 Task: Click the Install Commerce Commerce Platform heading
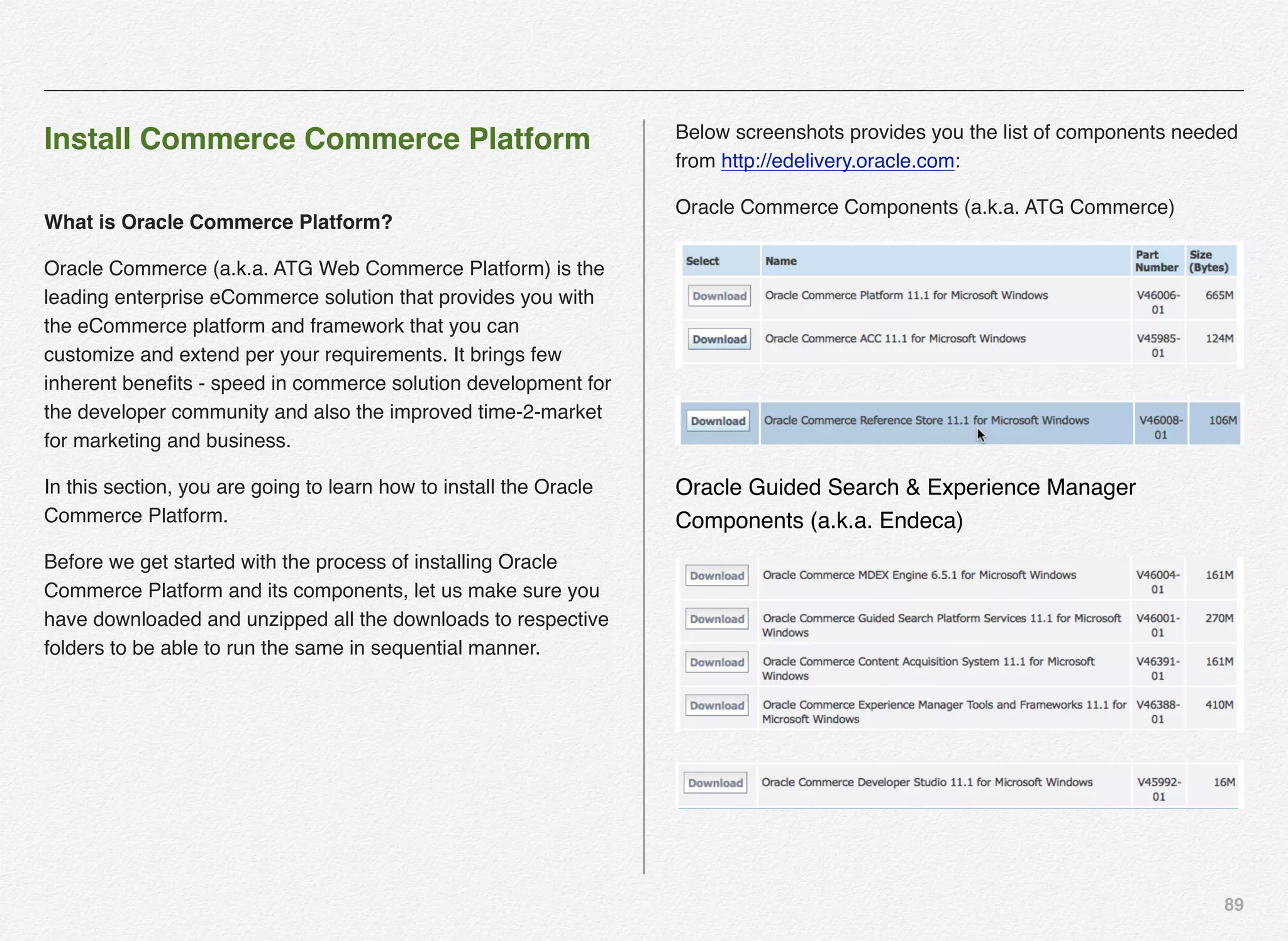[x=317, y=139]
